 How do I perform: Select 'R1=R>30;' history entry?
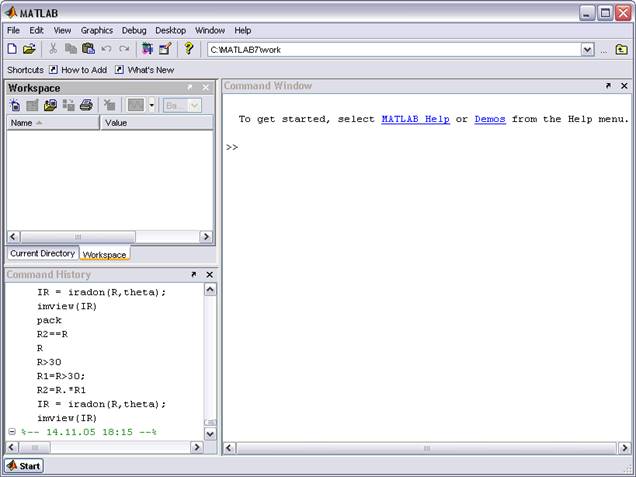point(61,376)
